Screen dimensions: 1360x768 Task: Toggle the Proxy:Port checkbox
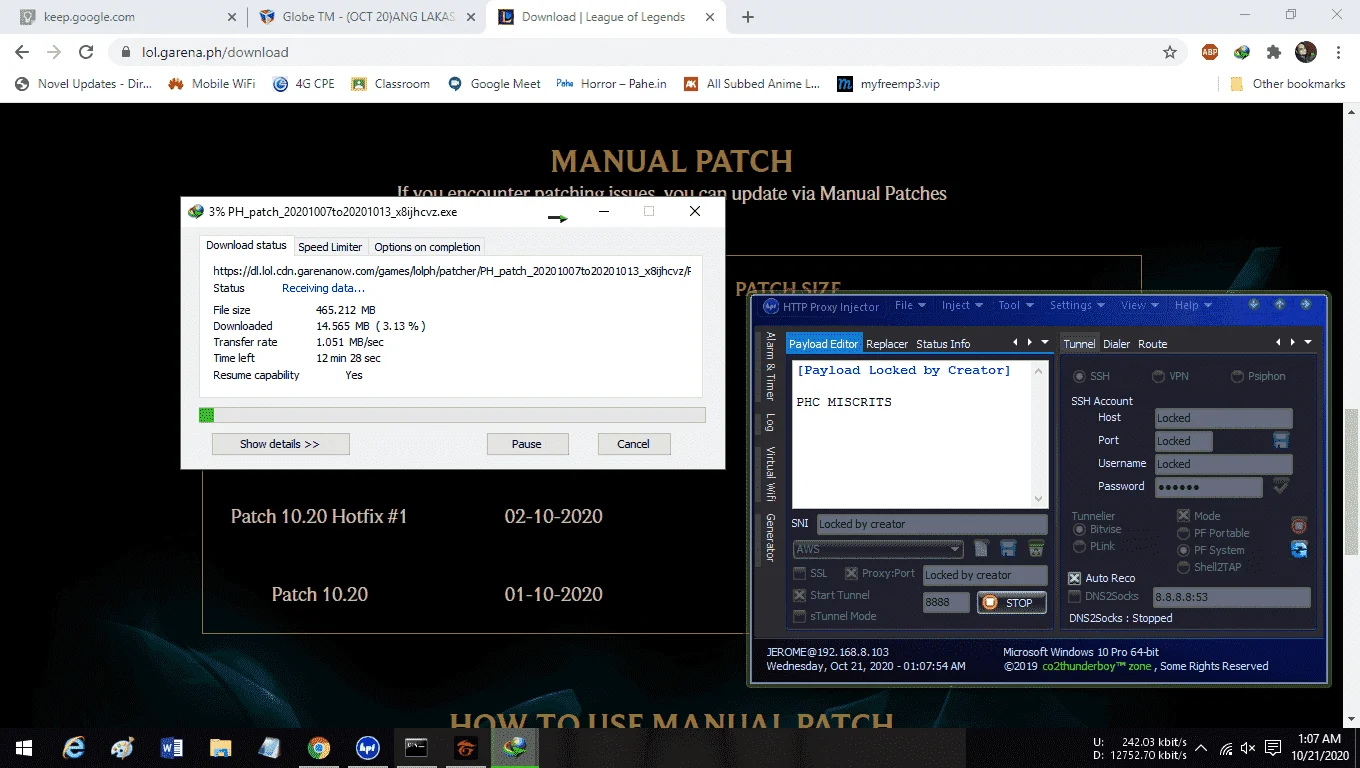851,574
